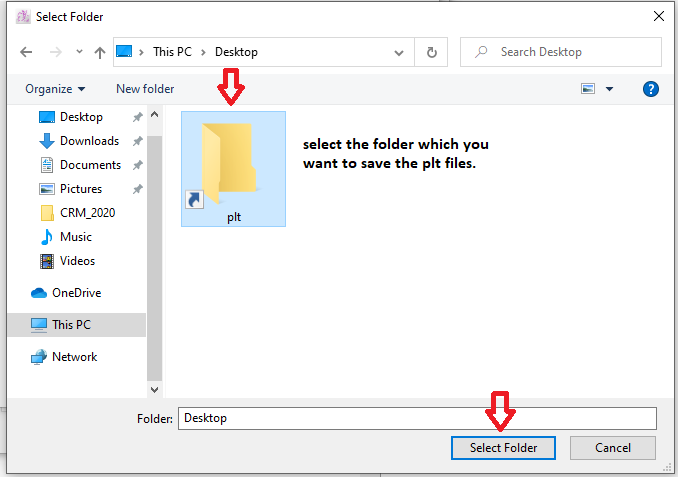This screenshot has height=477, width=678.
Task: Open the Help question mark icon
Action: (651, 89)
